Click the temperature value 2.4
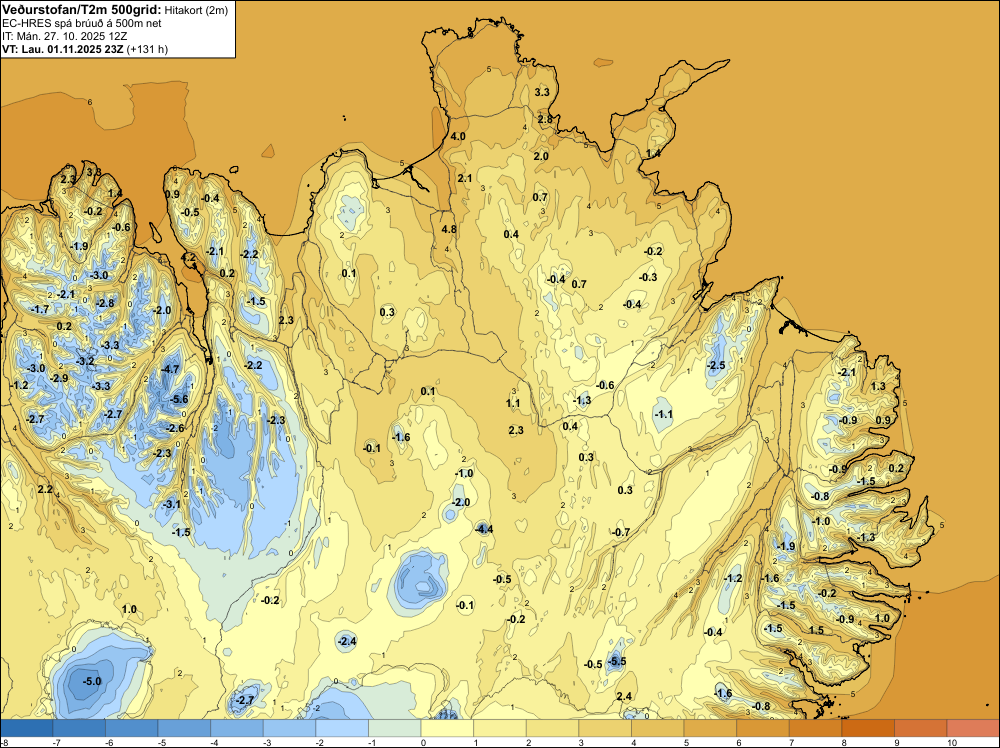The image size is (1000, 748). click(624, 696)
